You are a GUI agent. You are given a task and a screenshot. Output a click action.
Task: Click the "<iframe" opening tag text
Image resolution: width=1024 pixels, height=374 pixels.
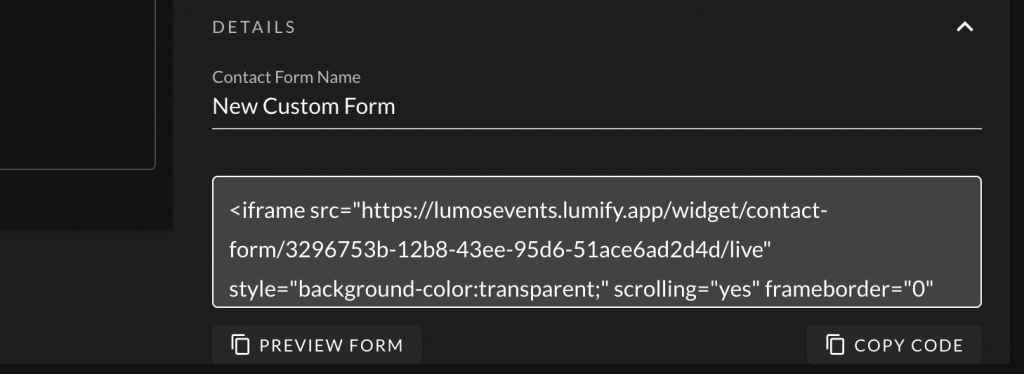pos(266,211)
